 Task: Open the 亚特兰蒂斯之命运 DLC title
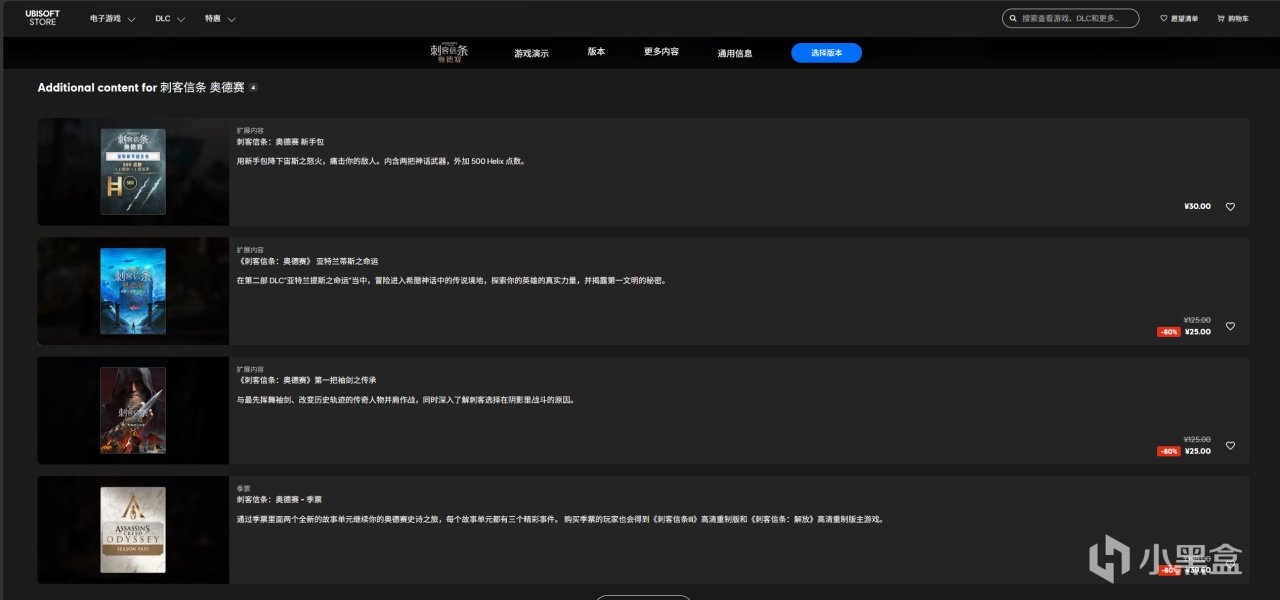307,261
